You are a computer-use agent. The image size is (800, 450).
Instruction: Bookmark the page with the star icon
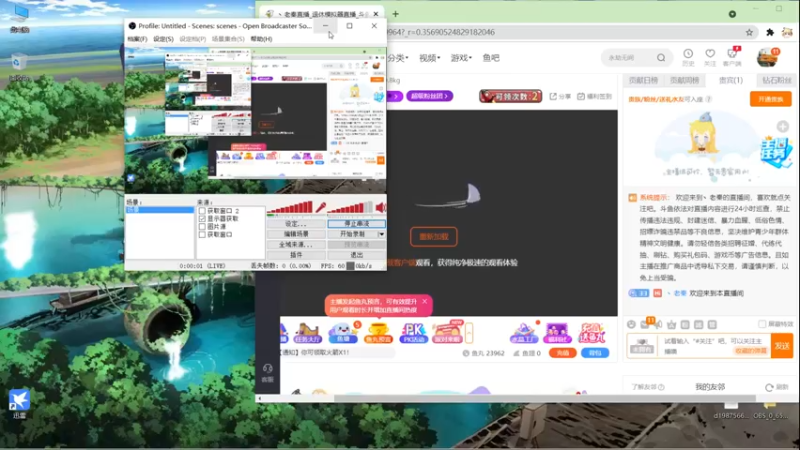(749, 32)
